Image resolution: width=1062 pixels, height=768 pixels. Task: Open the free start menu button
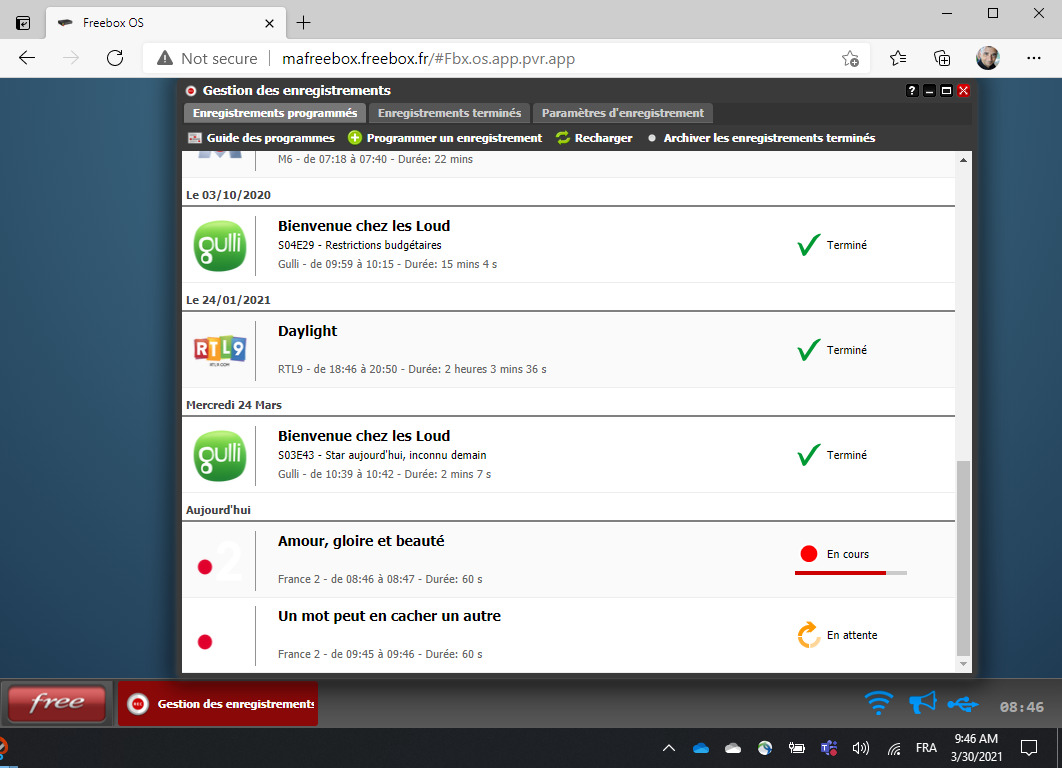click(x=57, y=703)
